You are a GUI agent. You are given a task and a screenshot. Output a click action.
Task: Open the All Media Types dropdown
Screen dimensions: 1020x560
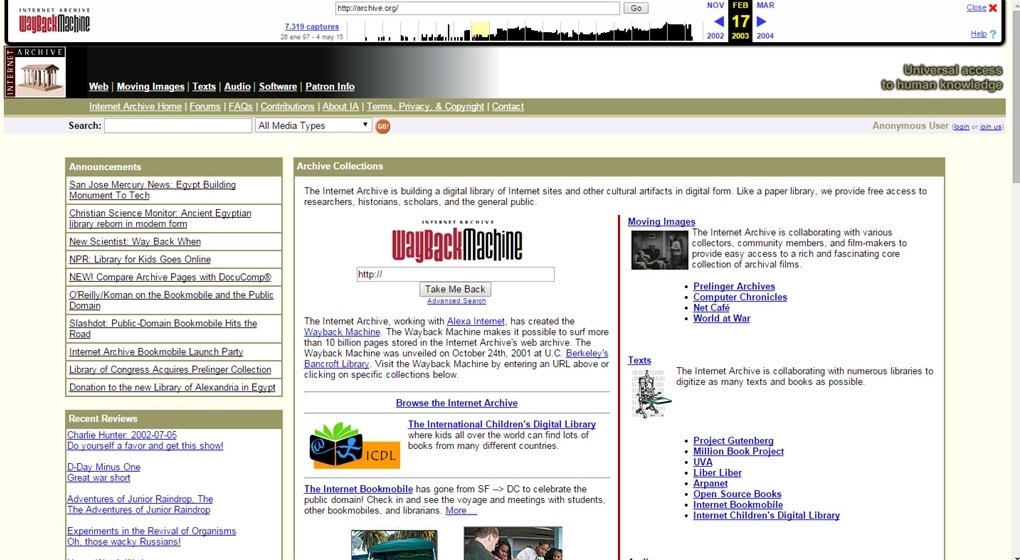coord(314,126)
